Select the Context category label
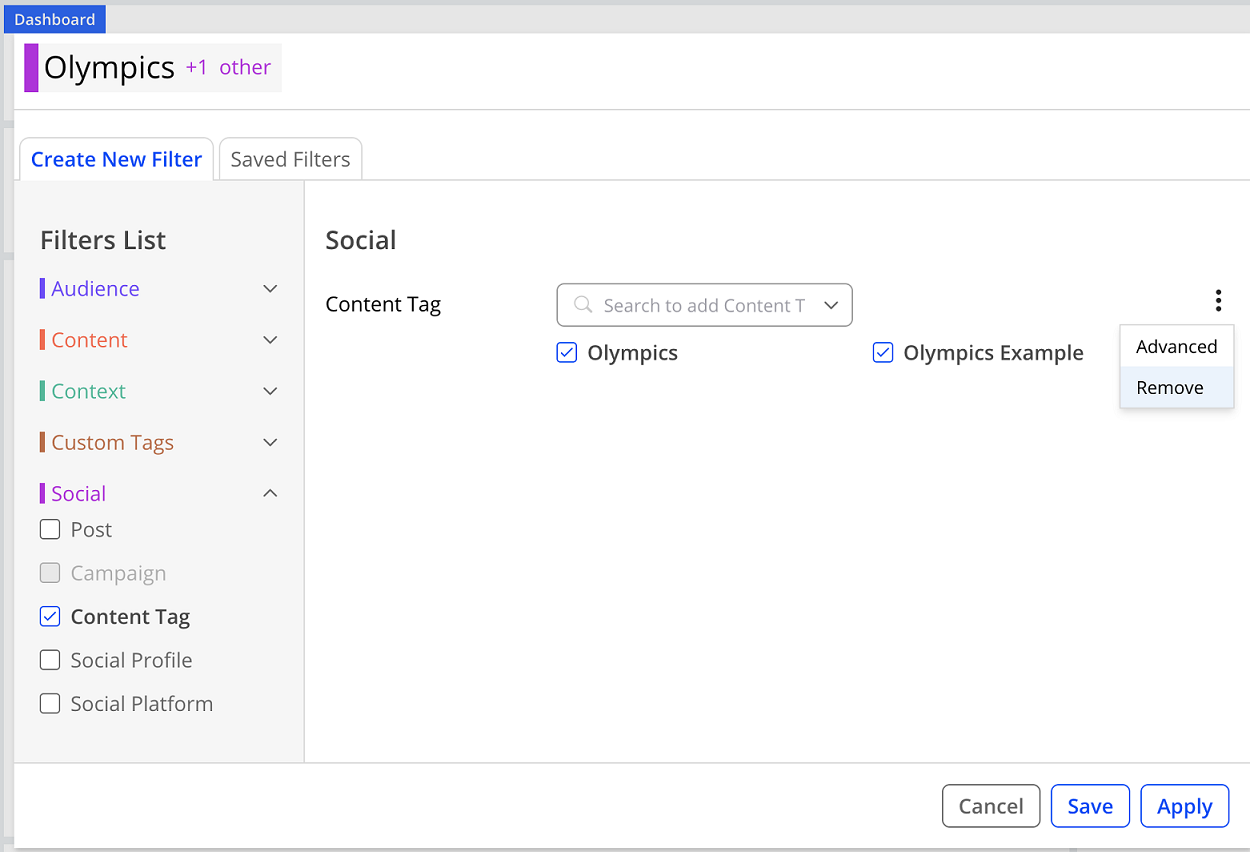The height and width of the screenshot is (852, 1250). (88, 391)
